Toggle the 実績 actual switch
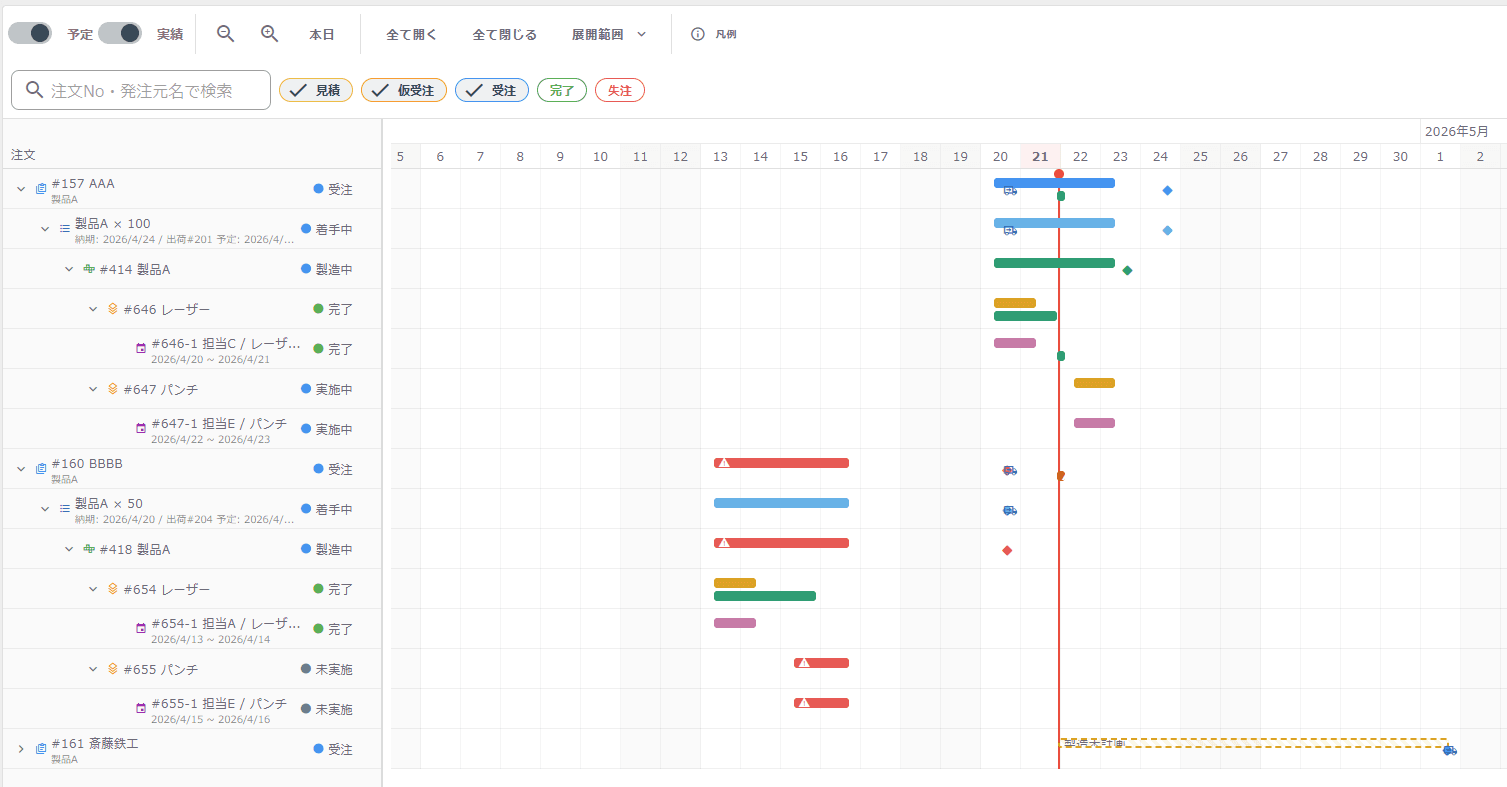The width and height of the screenshot is (1507, 787). [120, 33]
